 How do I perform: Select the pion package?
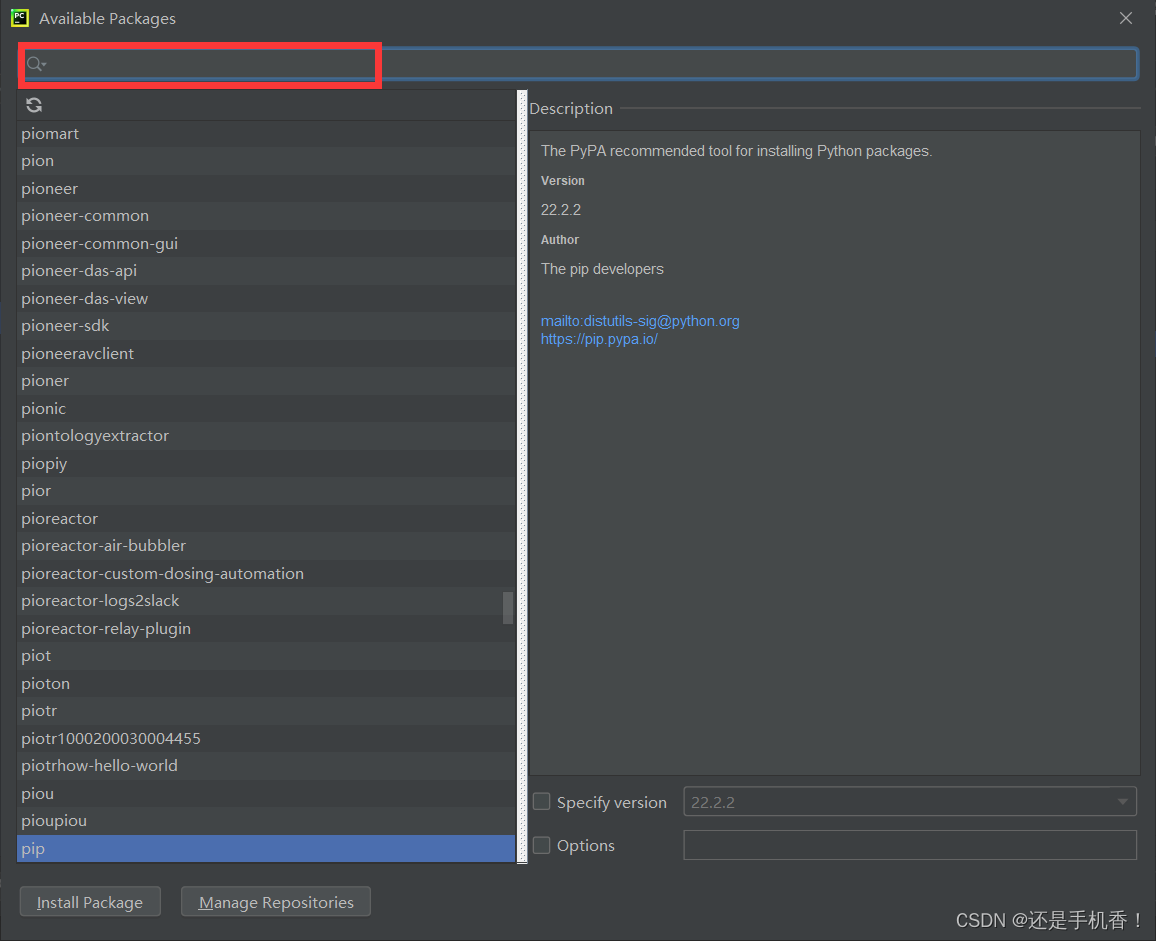(266, 161)
